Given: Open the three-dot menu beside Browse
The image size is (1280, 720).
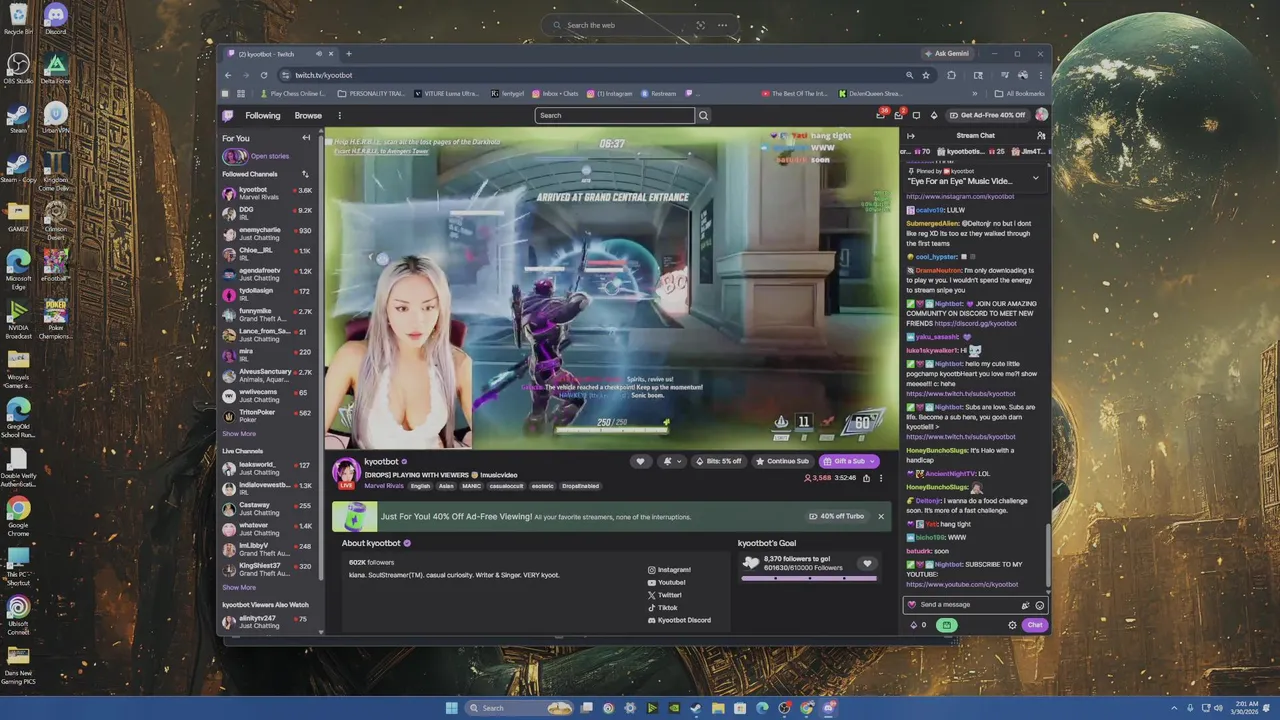Looking at the screenshot, I should coord(339,115).
